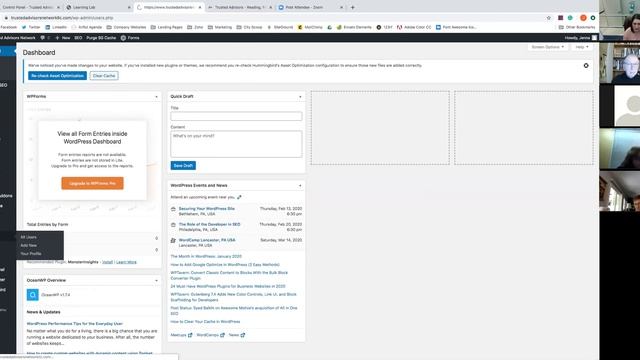Select All Users in the Users flyout

click(x=29, y=237)
